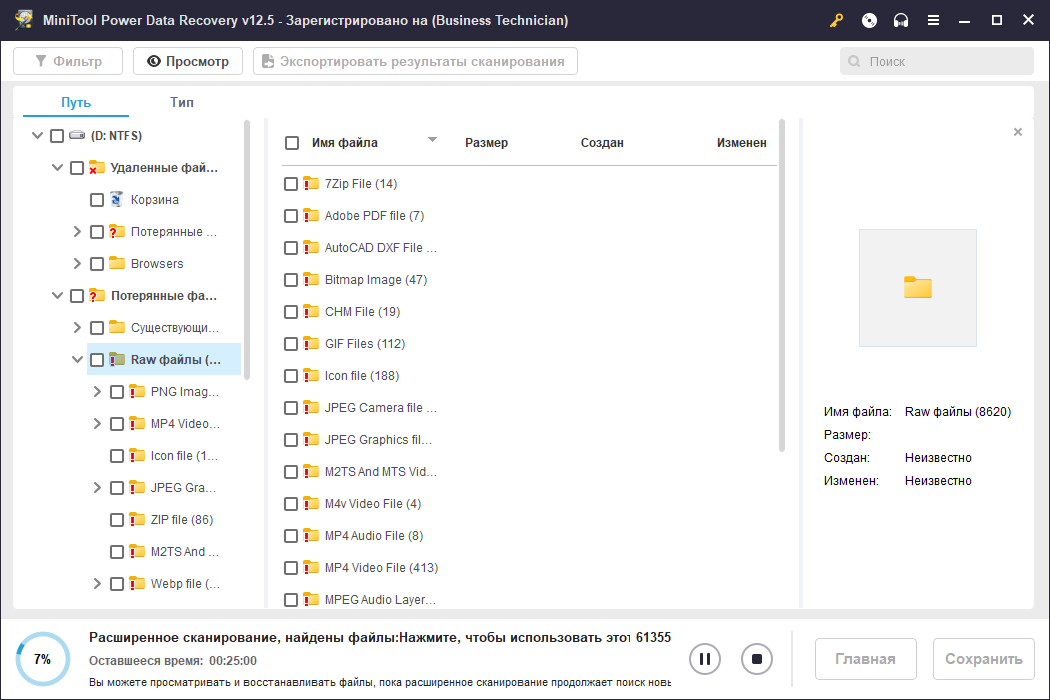Check the MP4 Video File (413) checkbox
Screen dimensions: 1050x700
point(291,568)
